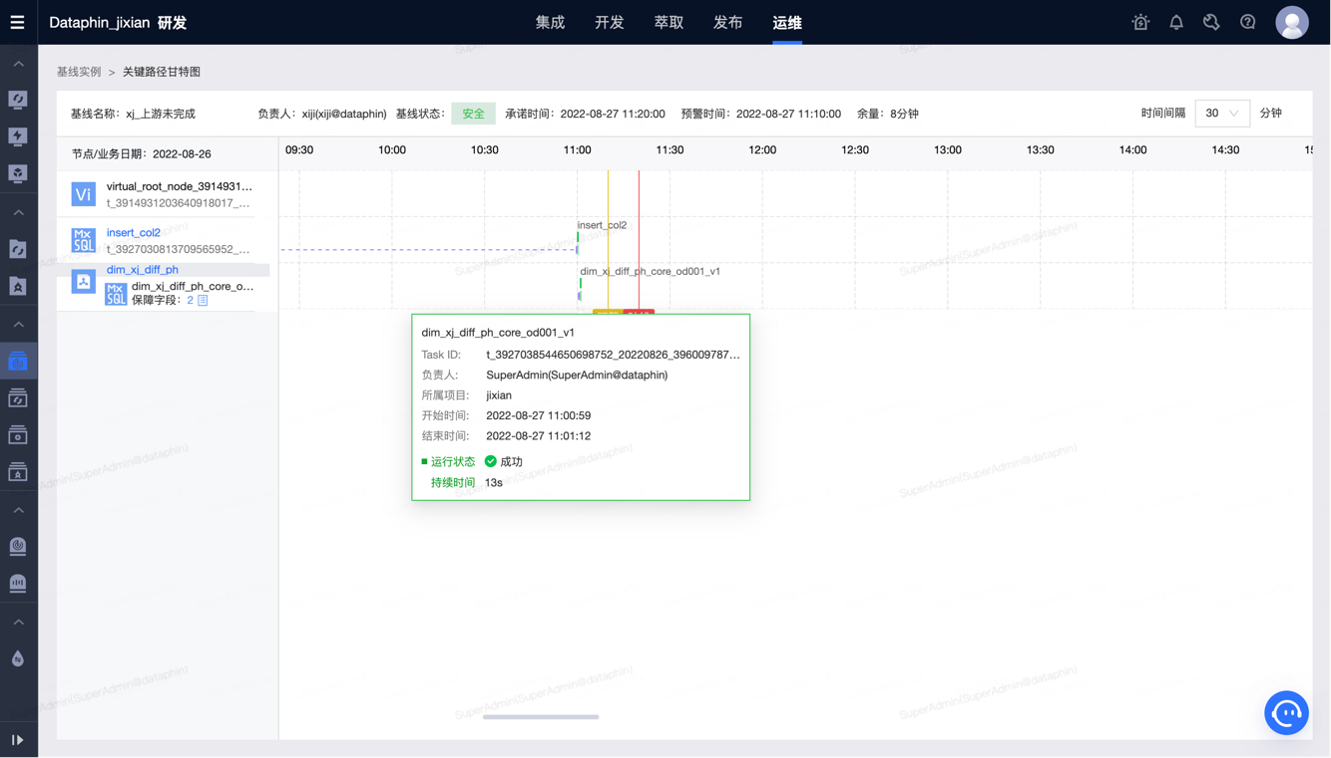Click the hamburger menu icon top left

[x=16, y=21]
